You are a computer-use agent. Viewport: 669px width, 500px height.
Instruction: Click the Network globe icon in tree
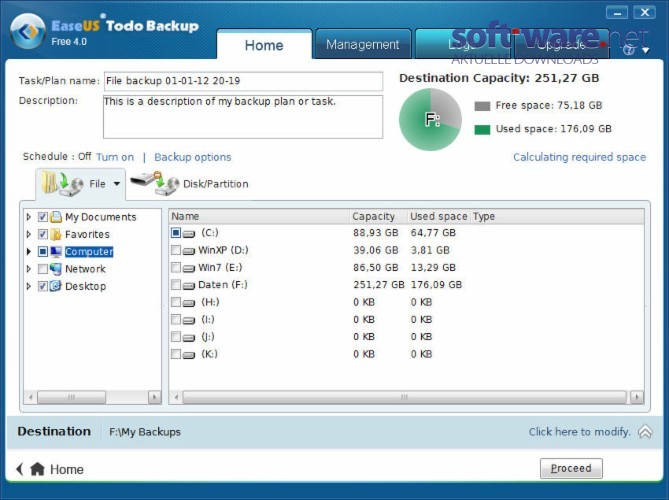[56, 269]
